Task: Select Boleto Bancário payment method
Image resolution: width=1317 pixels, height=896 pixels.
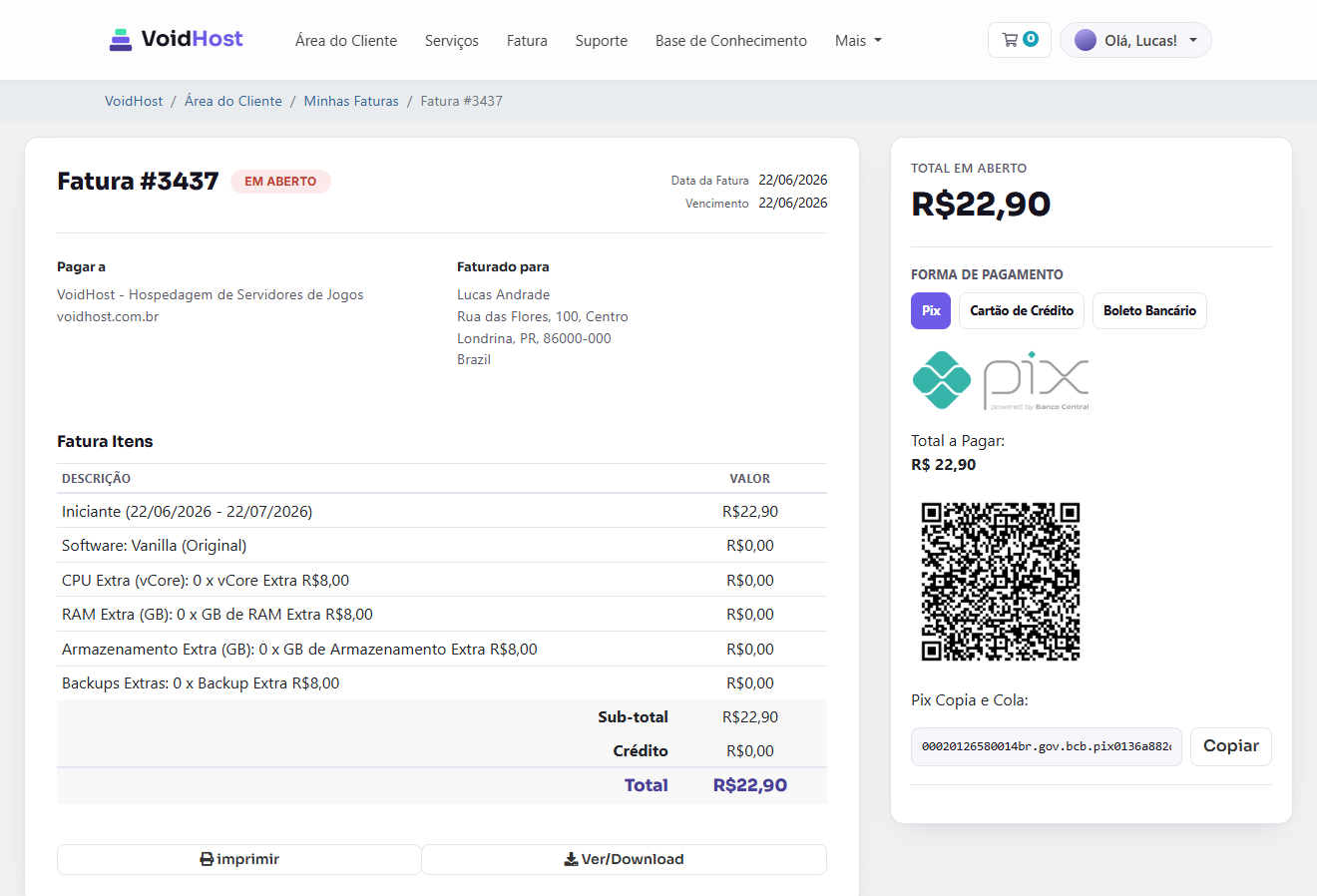Action: (1149, 310)
